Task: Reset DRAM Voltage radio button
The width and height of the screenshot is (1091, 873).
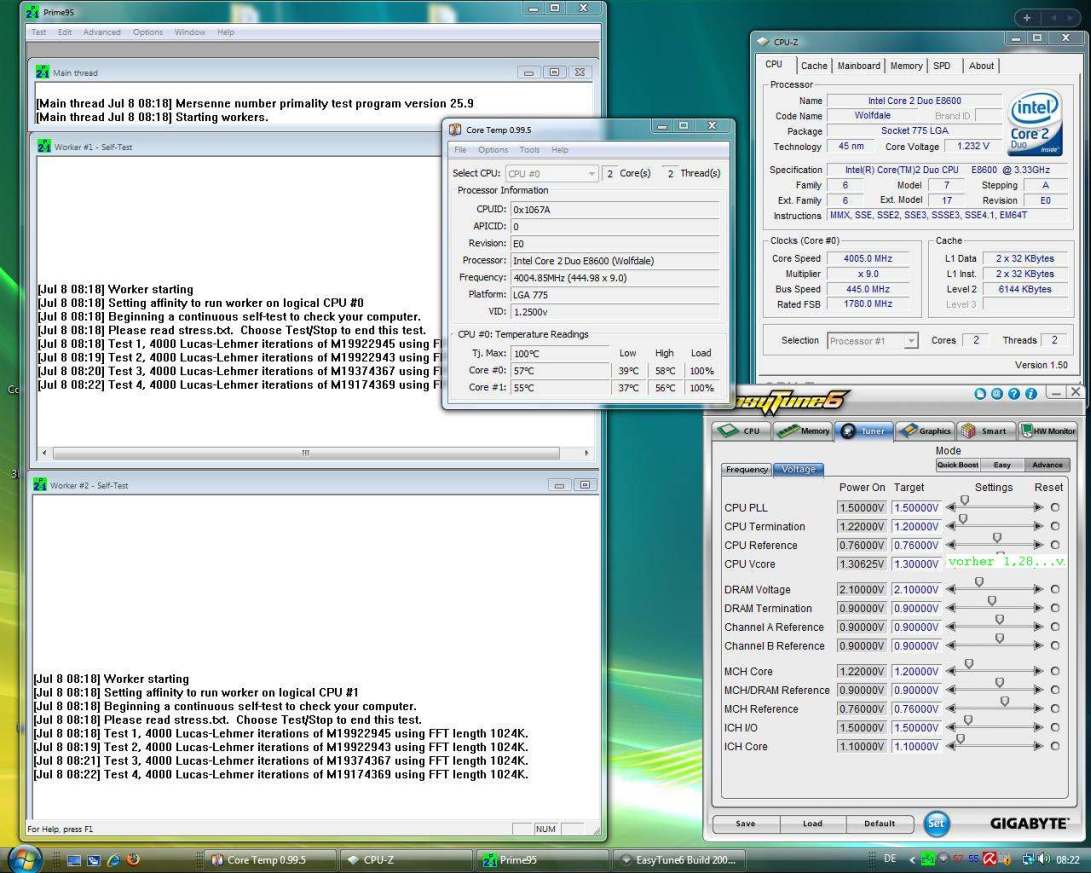Action: point(1055,589)
